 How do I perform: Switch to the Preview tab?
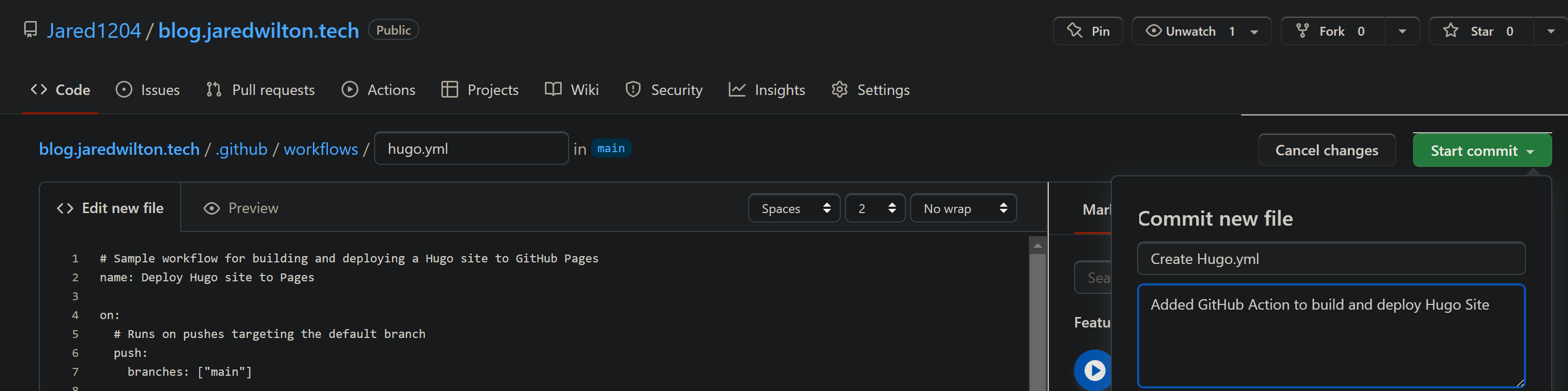click(241, 208)
